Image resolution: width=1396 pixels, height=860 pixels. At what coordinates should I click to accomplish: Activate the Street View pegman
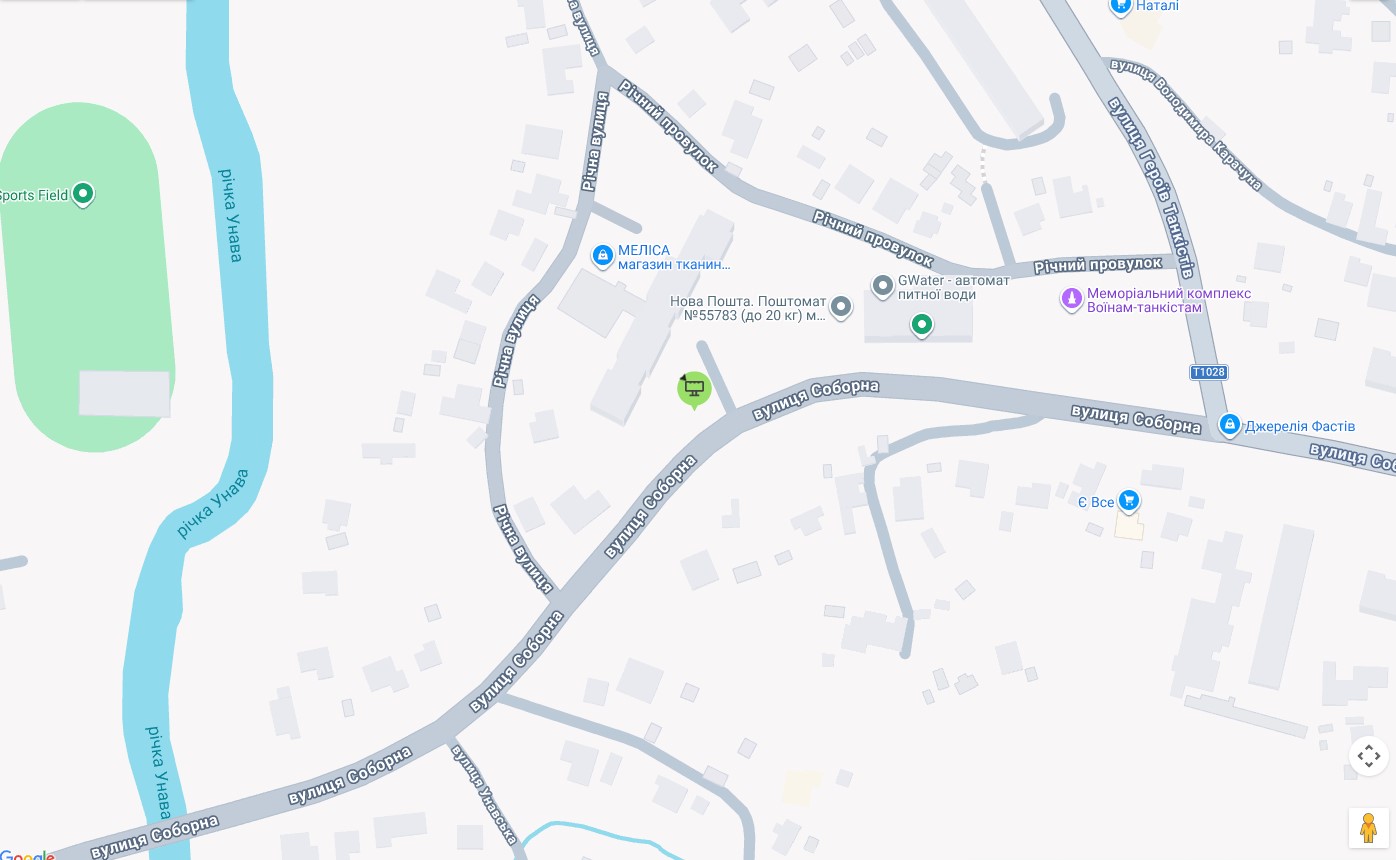[x=1369, y=828]
